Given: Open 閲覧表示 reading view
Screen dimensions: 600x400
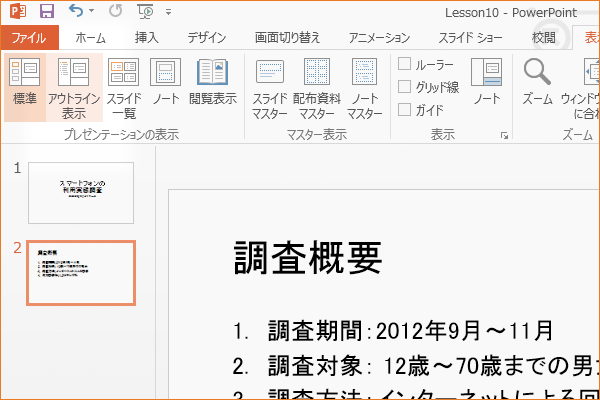Looking at the screenshot, I should tap(213, 83).
